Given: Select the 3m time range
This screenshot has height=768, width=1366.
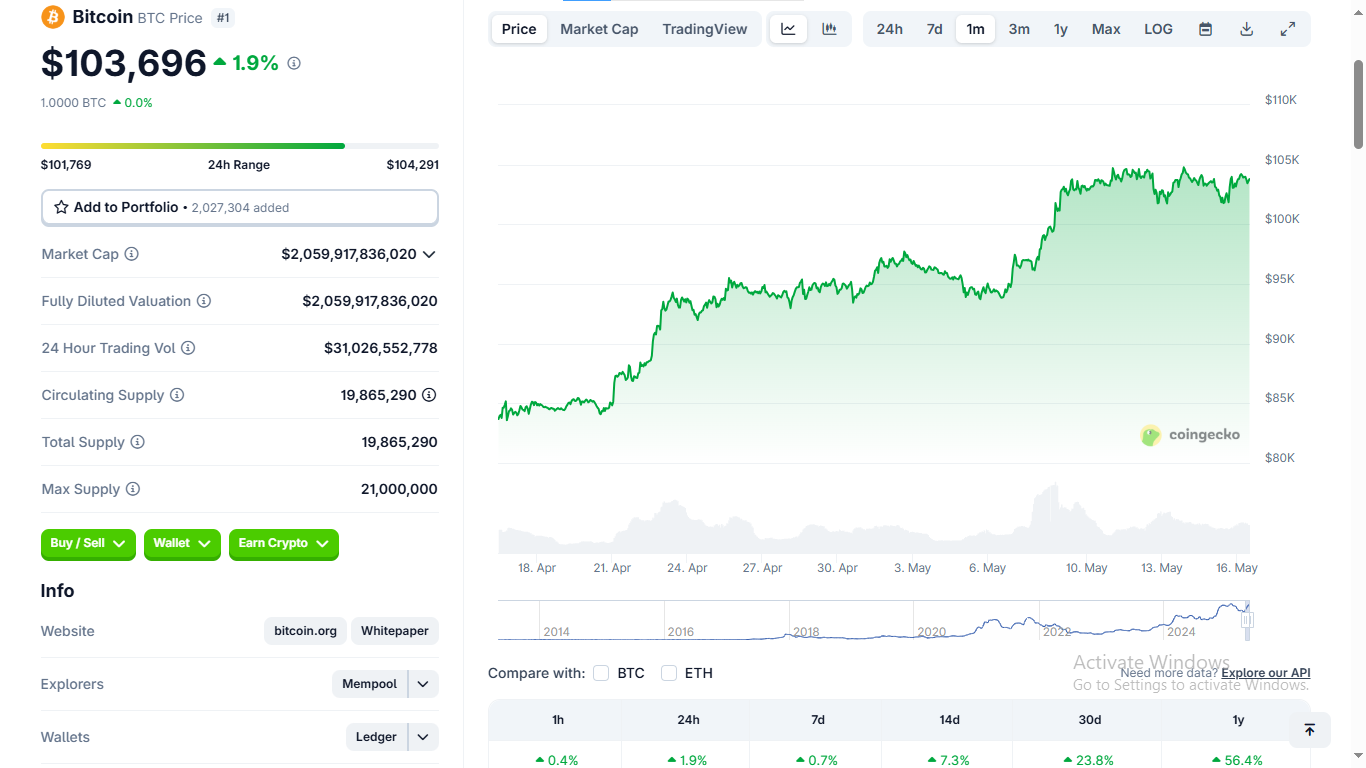Looking at the screenshot, I should tap(1019, 29).
